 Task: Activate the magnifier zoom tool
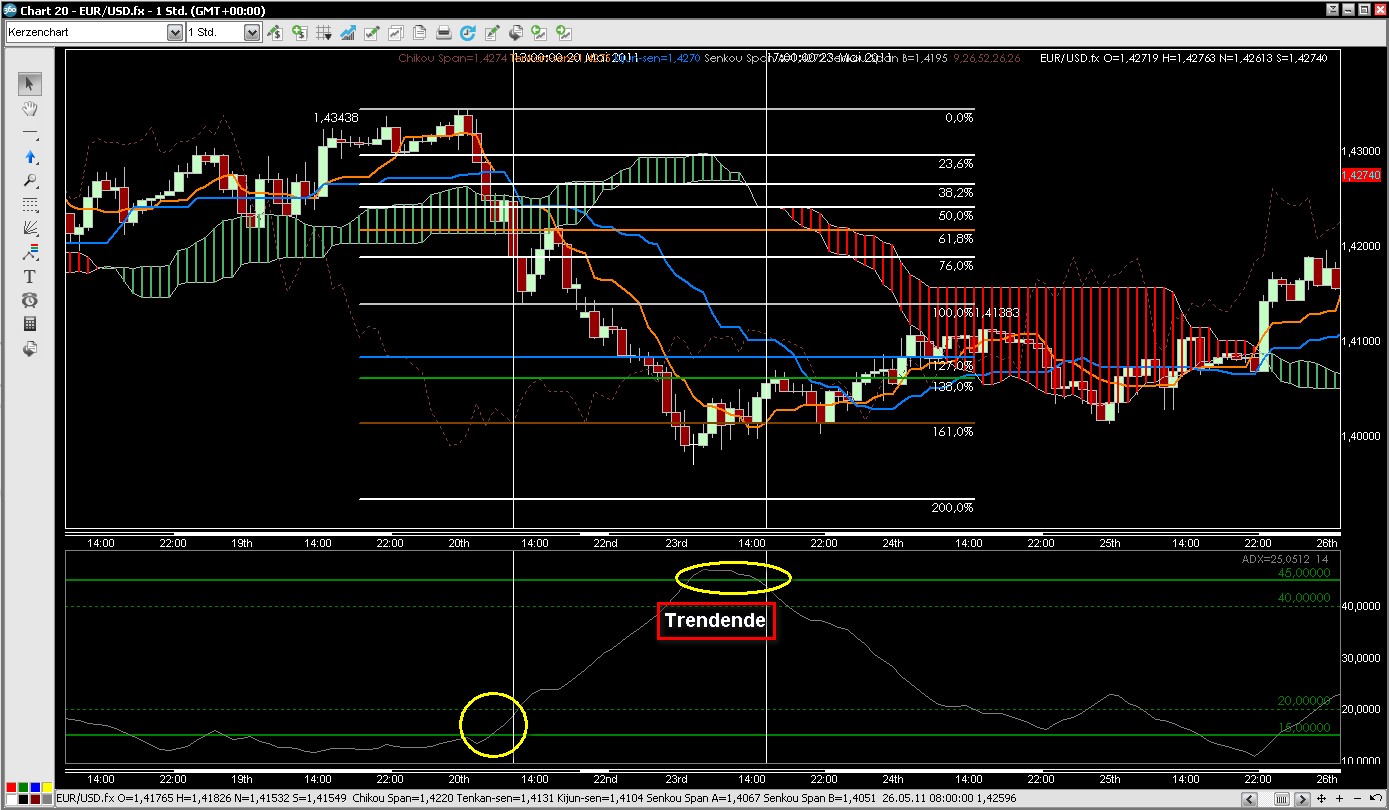30,181
